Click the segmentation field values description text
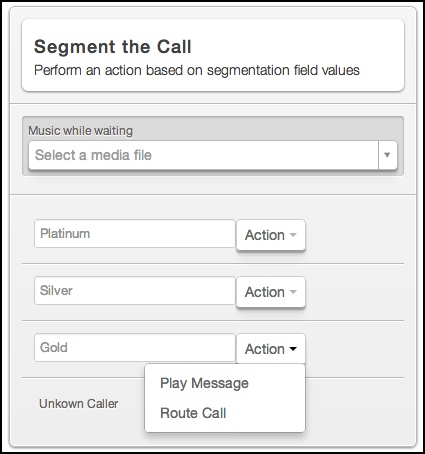 point(197,70)
